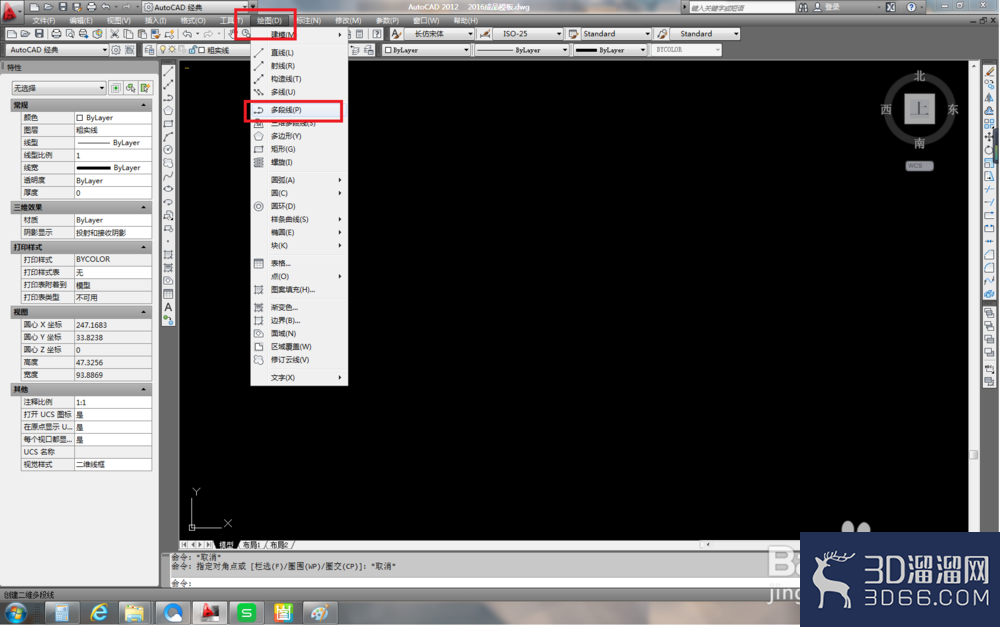Select the Hatch tool in draw toolbar

(168, 254)
